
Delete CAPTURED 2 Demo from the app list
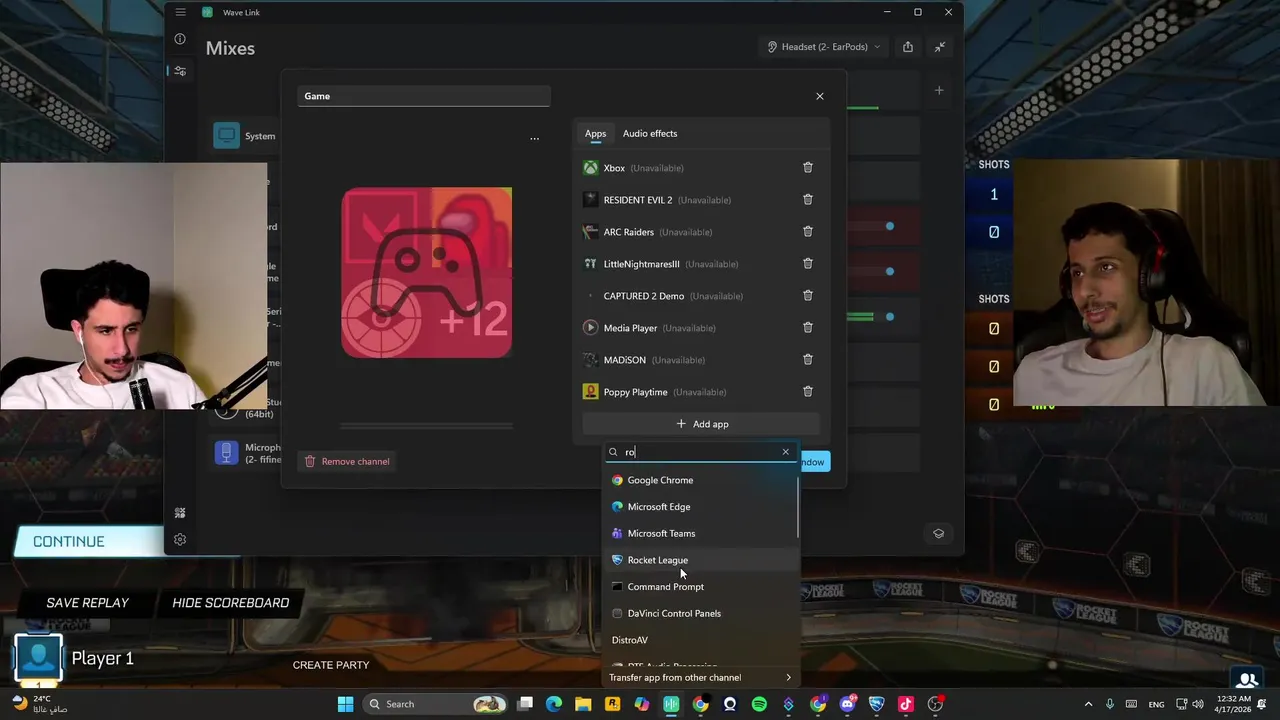pos(808,296)
